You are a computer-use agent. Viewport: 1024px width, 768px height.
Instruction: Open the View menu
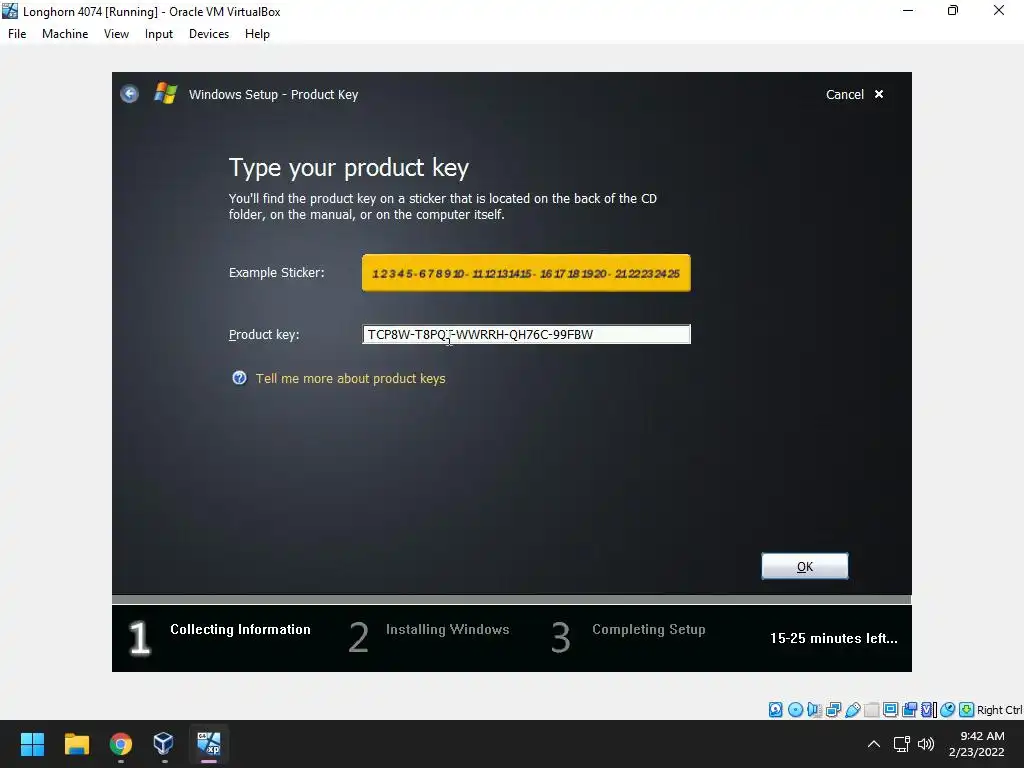point(116,34)
